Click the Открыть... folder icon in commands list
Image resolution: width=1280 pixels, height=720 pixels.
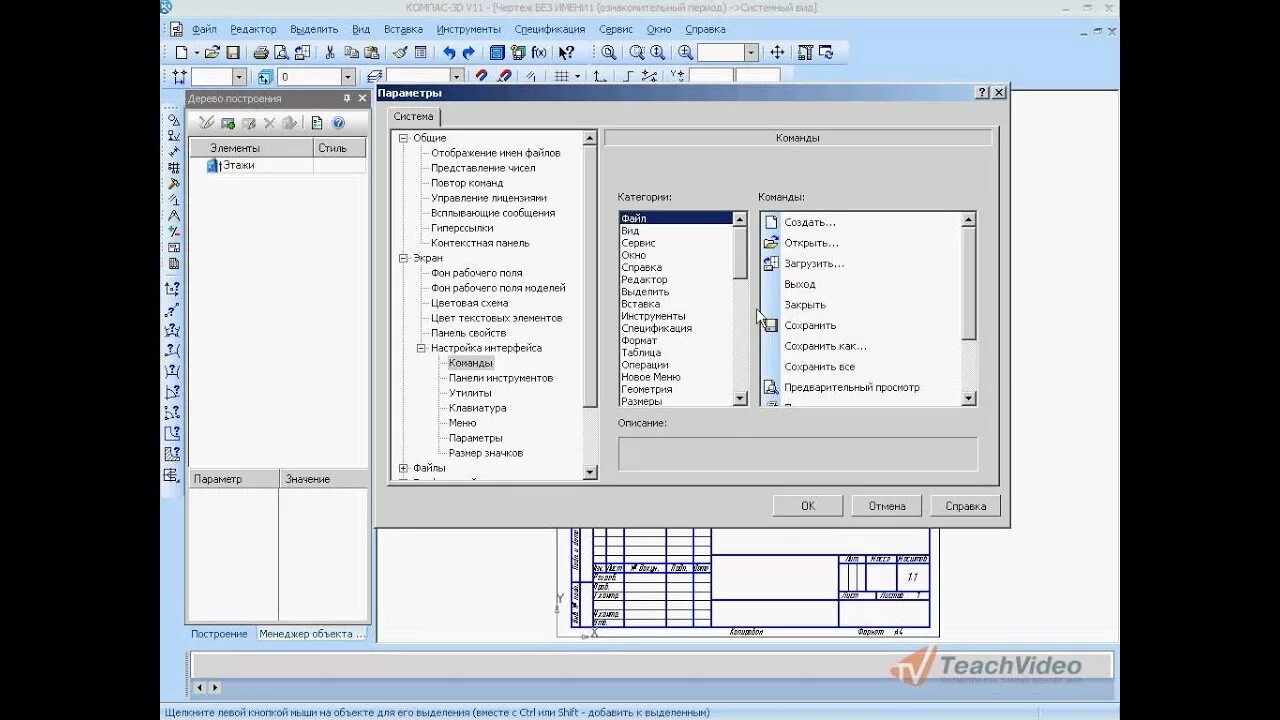click(x=770, y=243)
